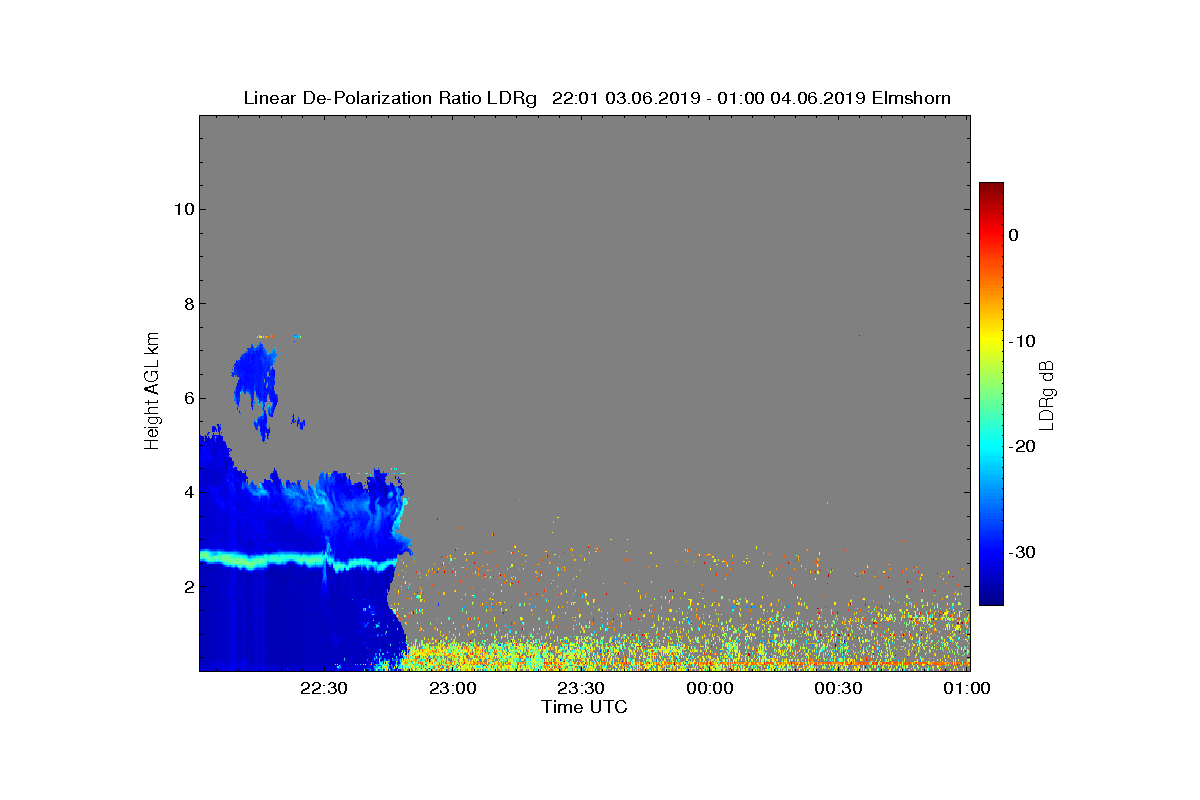Click the cyan melting-layer band near 2.5 km

point(300,560)
